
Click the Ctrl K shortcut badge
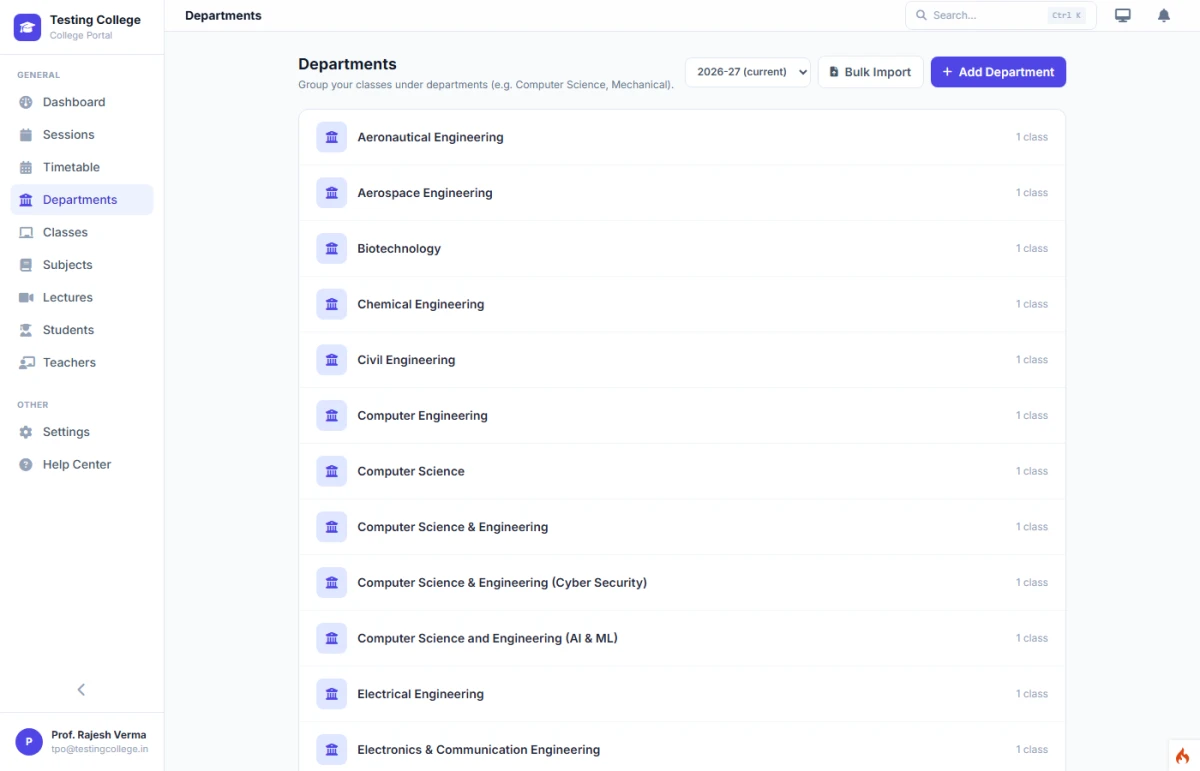(1066, 16)
